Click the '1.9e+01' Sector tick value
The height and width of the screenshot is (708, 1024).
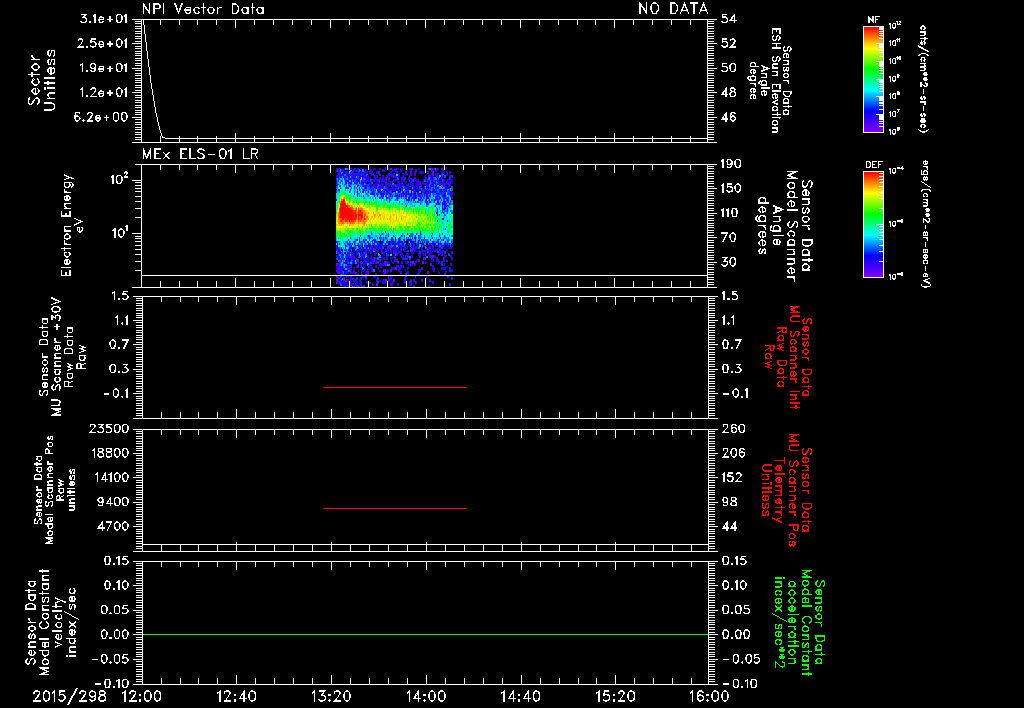click(x=101, y=68)
